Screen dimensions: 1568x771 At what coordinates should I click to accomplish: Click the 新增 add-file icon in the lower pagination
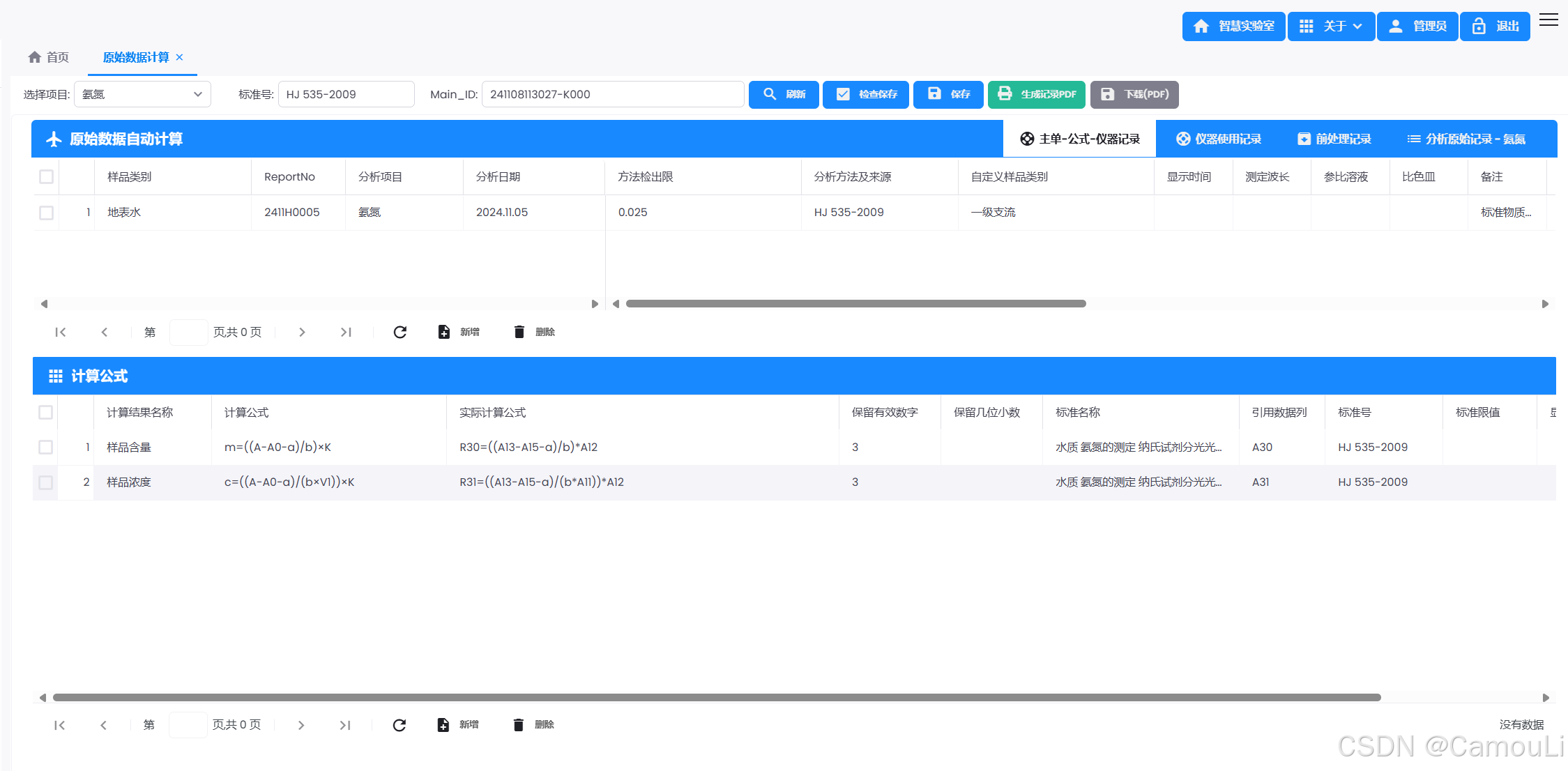pyautogui.click(x=443, y=725)
